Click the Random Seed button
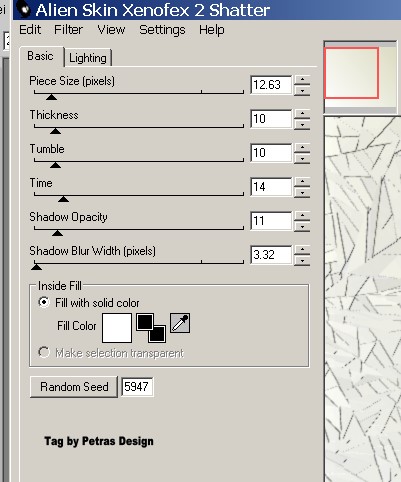401x482 pixels. (x=74, y=387)
